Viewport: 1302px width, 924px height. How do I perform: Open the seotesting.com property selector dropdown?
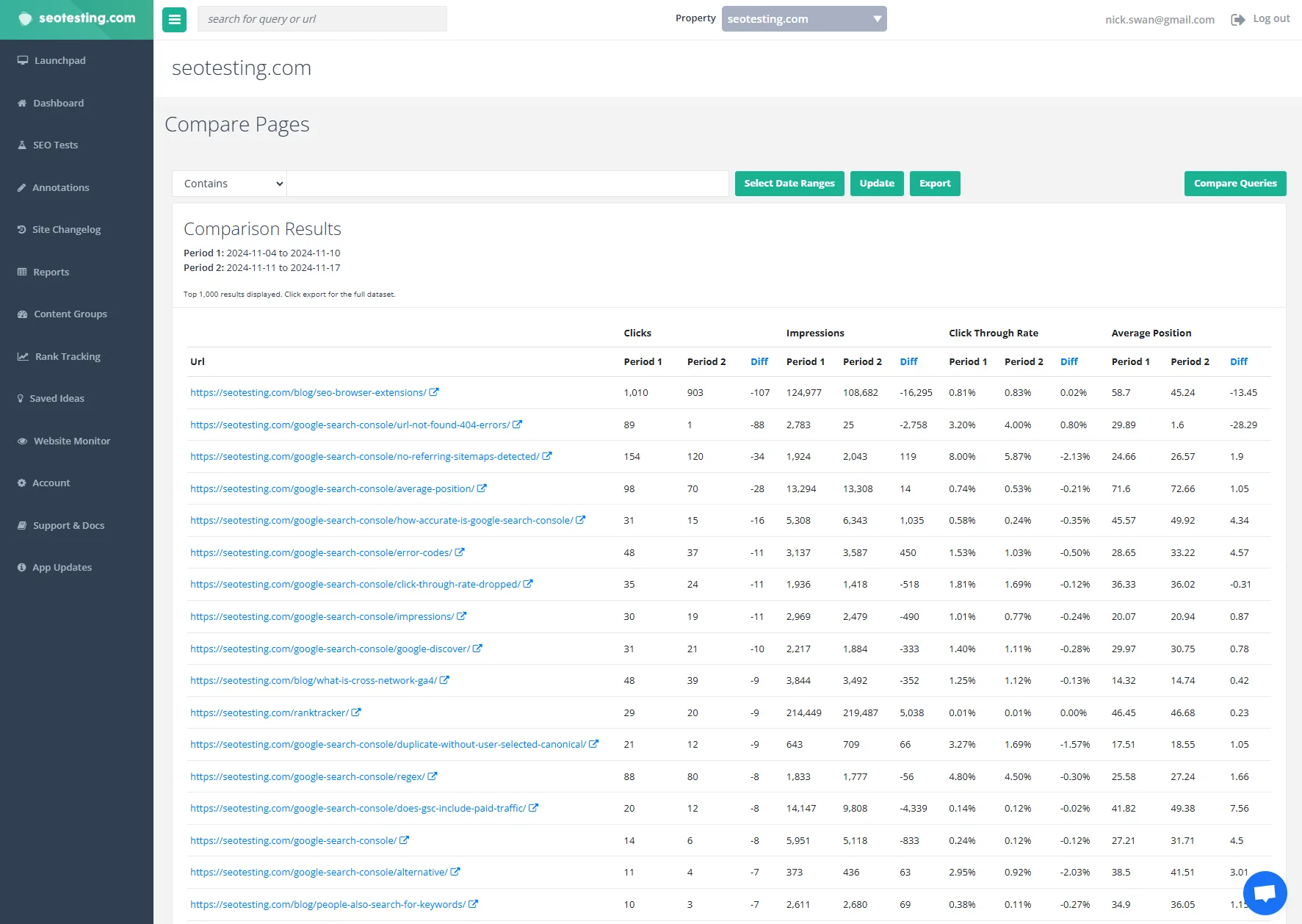tap(803, 18)
